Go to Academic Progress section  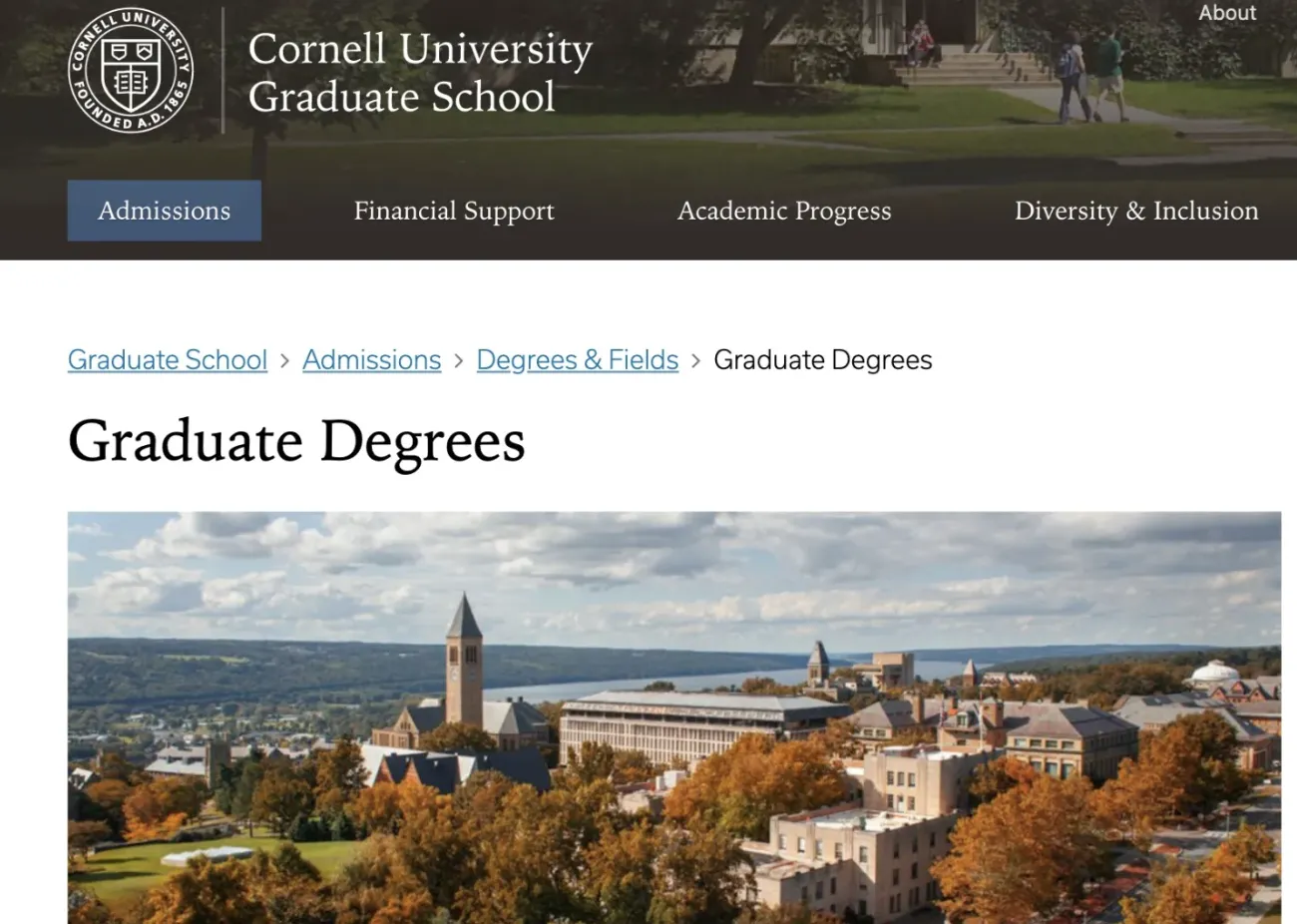[784, 211]
